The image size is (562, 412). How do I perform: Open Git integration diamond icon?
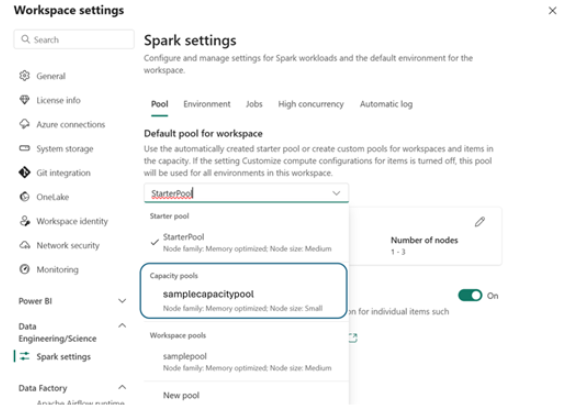(24, 172)
